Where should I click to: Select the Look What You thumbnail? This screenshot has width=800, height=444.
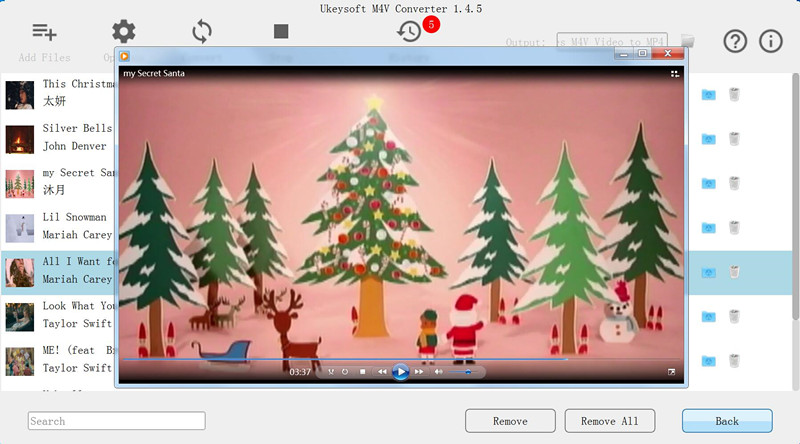(x=20, y=316)
